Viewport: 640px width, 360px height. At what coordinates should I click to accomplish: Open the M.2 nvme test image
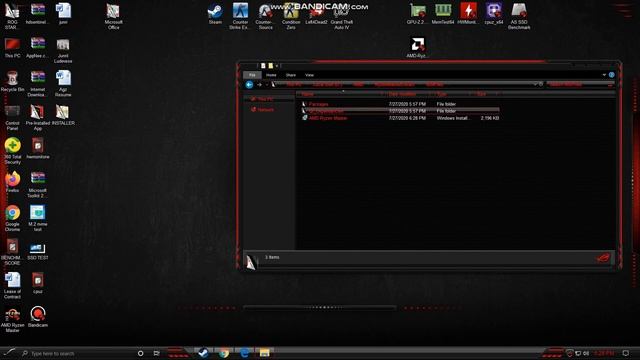tap(38, 218)
